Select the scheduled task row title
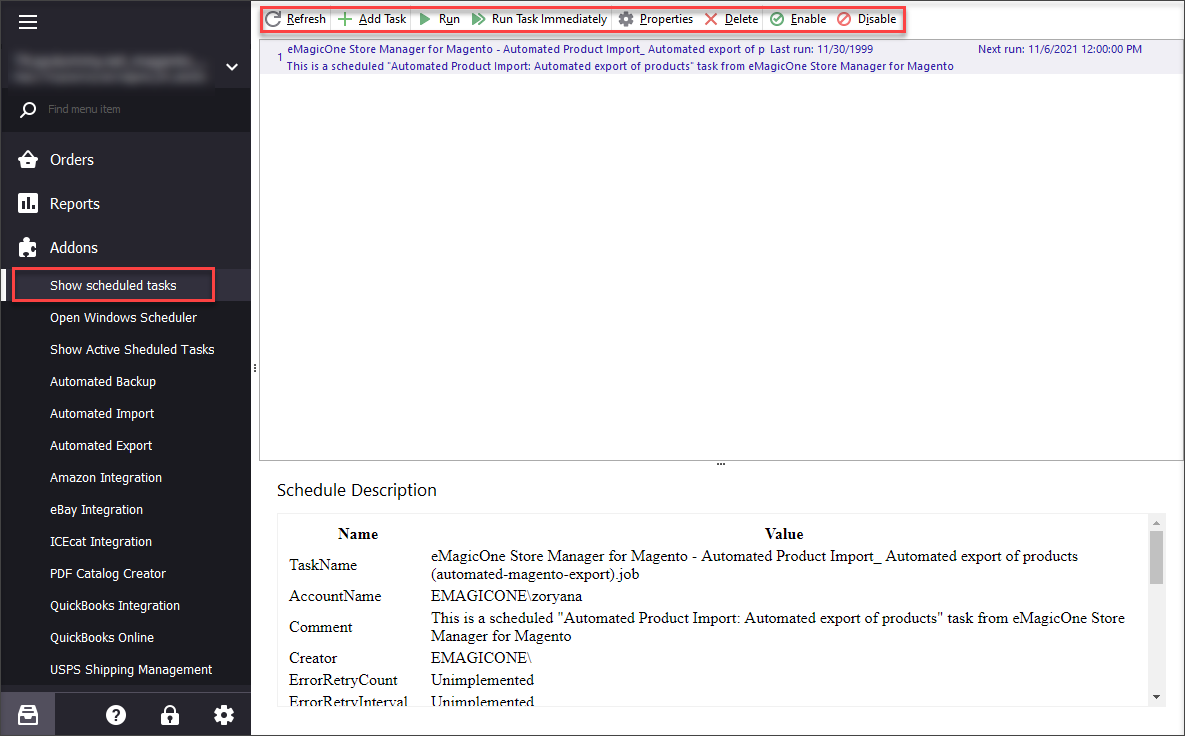1185x736 pixels. 525,49
